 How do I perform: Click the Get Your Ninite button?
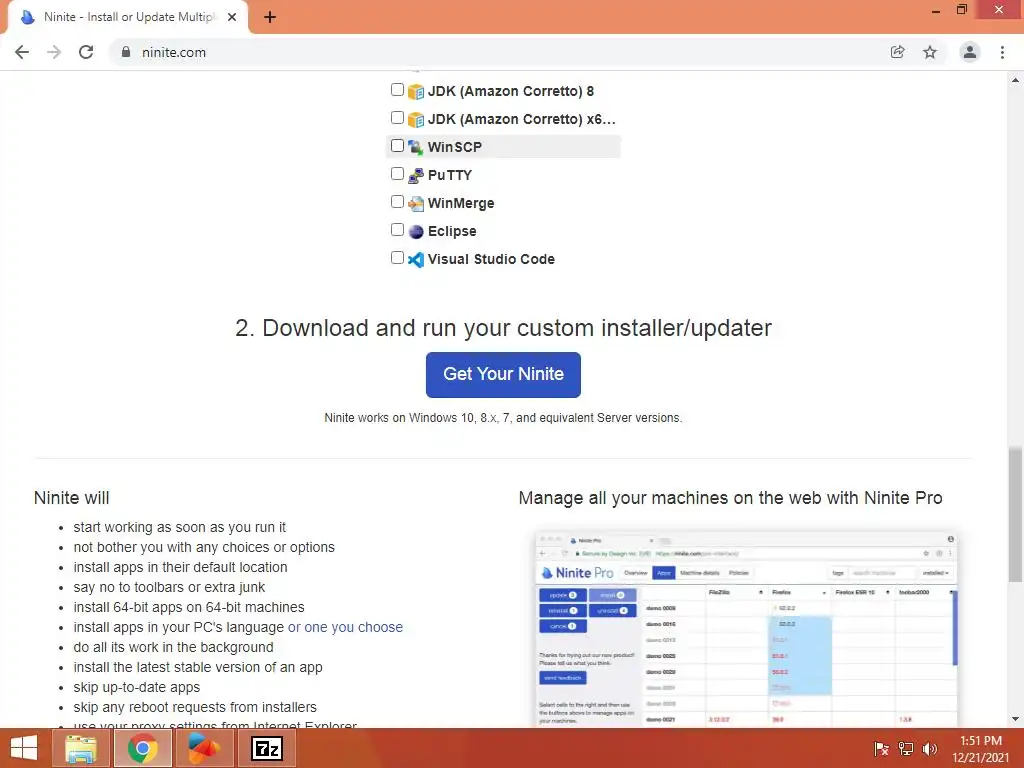[x=503, y=375]
